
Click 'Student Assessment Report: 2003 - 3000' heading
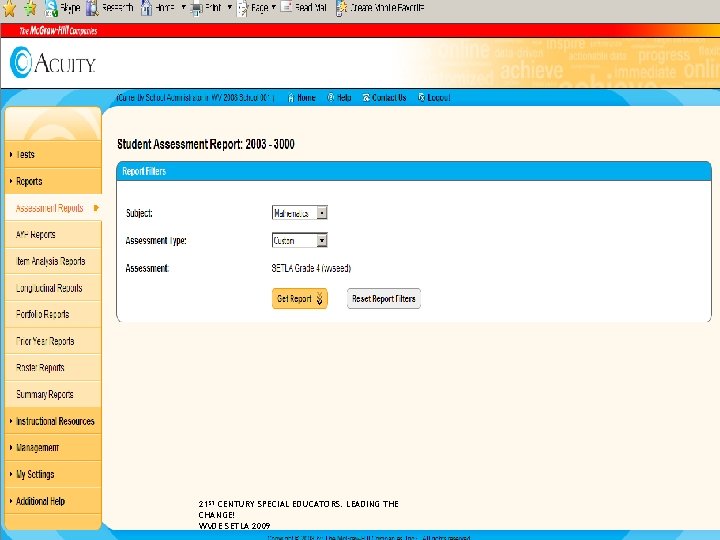coord(206,144)
